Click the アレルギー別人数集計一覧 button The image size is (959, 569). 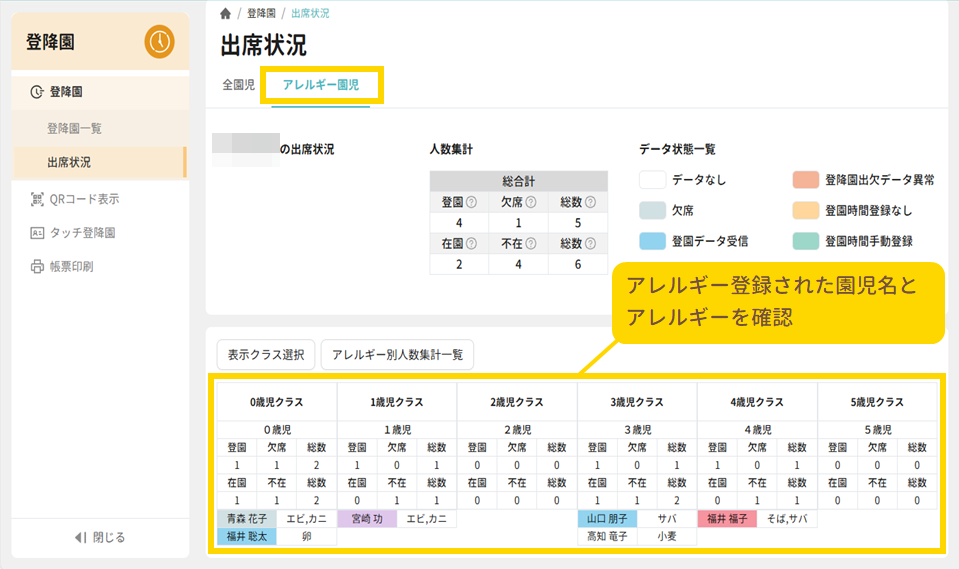pos(397,354)
